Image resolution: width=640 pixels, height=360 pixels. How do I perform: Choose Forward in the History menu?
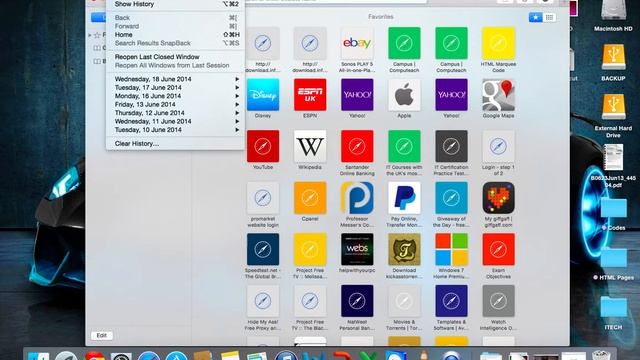(175, 26)
